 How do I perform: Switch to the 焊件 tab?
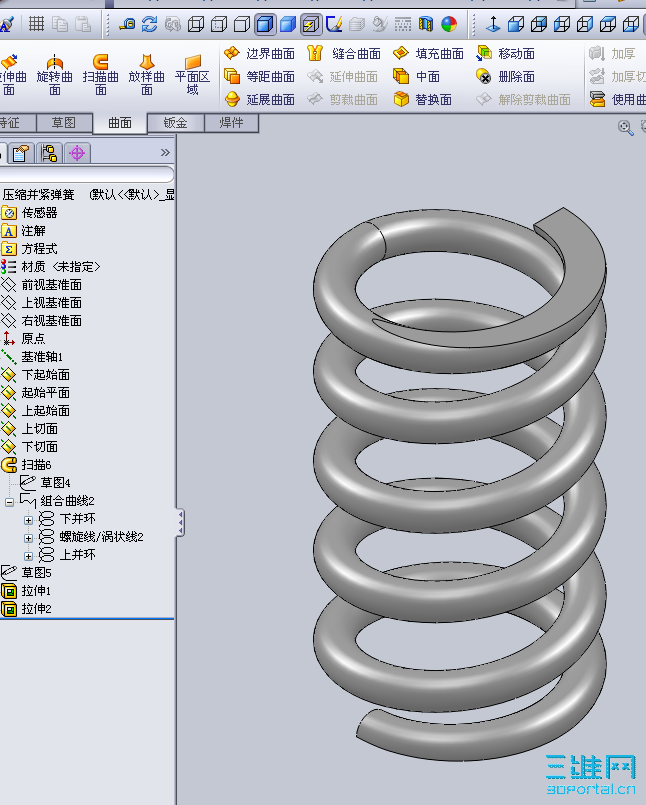click(x=231, y=123)
